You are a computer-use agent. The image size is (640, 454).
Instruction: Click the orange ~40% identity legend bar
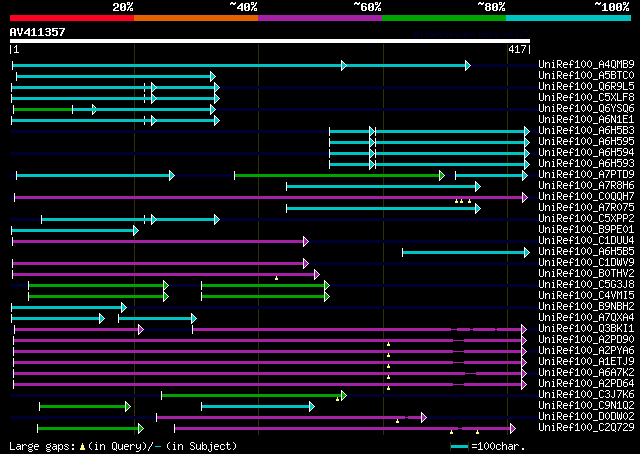pyautogui.click(x=196, y=18)
